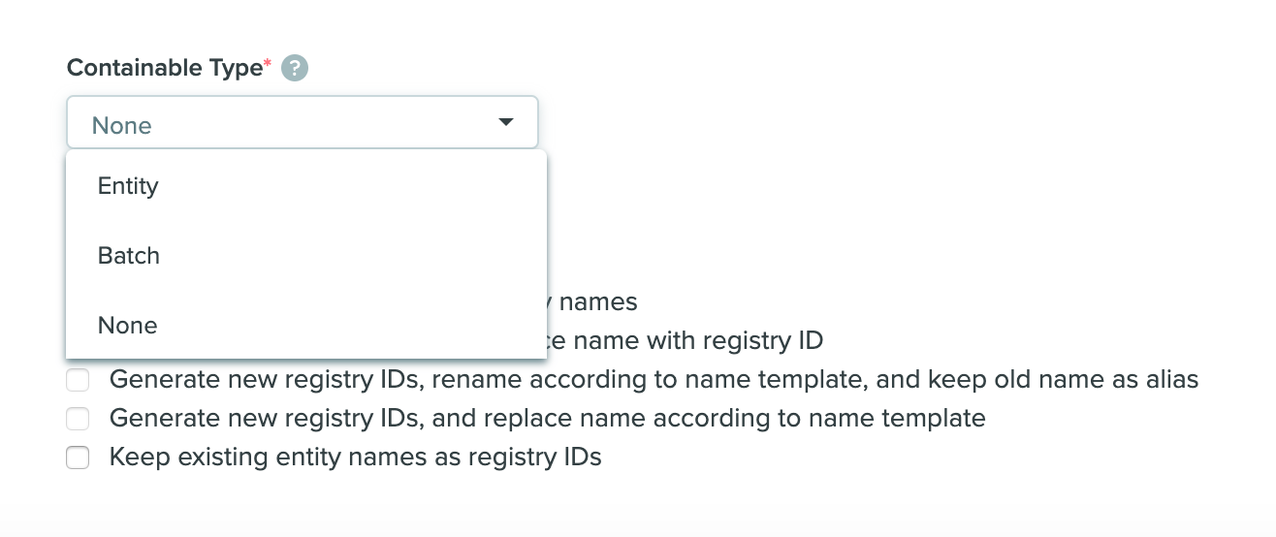
Task: Click the Containable Type combo box showing None
Action: coord(302,123)
